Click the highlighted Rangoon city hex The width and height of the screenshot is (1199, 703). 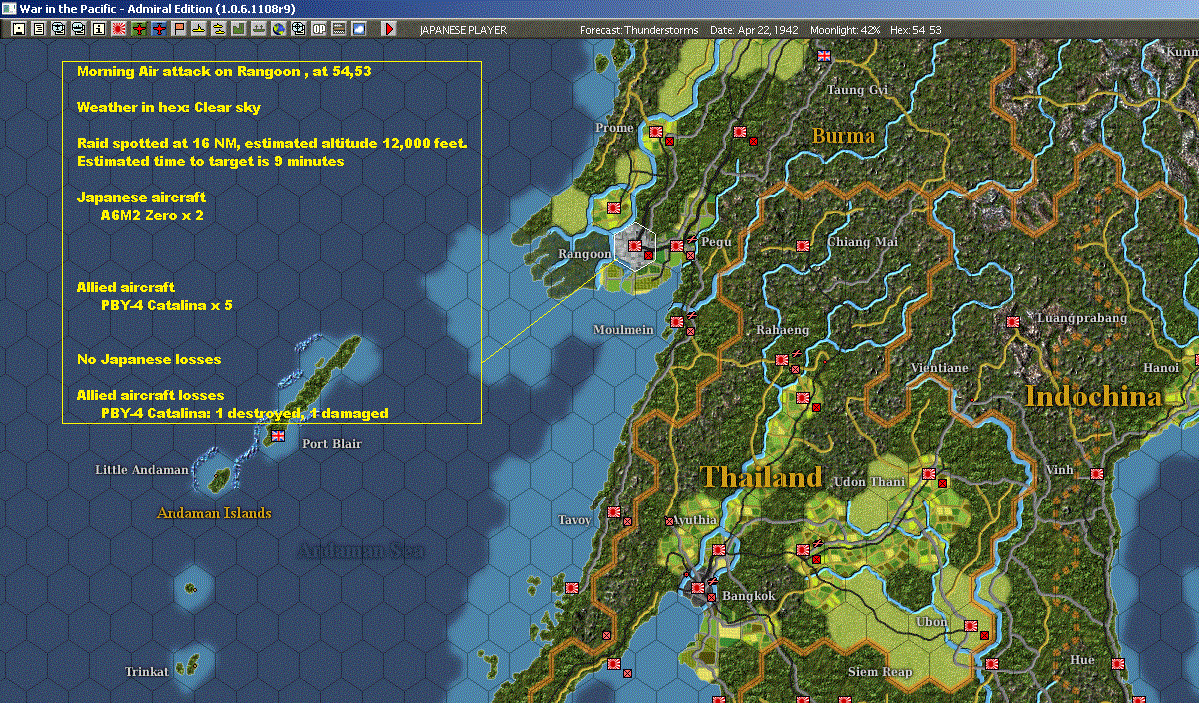(x=635, y=246)
